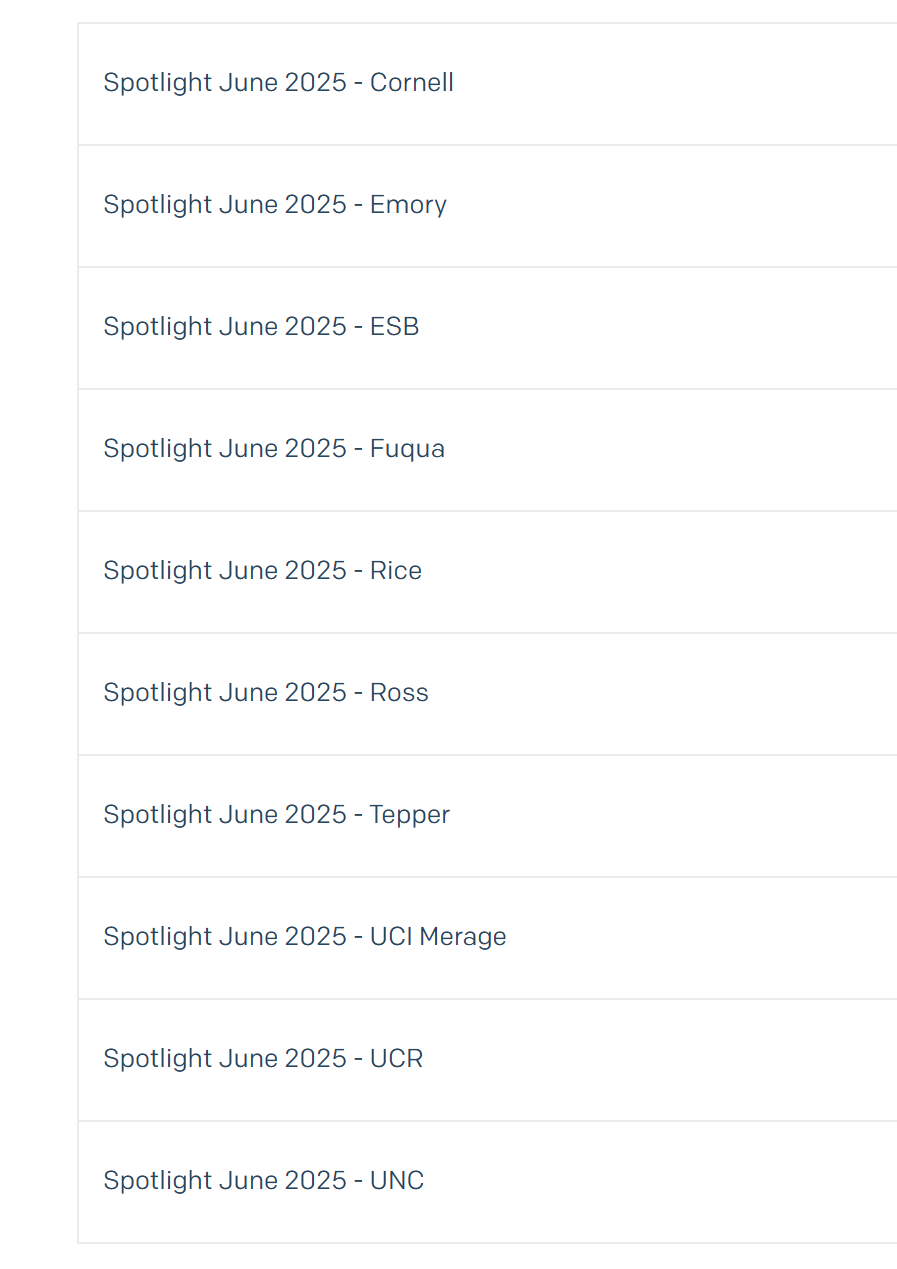This screenshot has height=1269, width=897.
Task: Open Spotlight June 2025 - UNC
Action: (x=264, y=1181)
